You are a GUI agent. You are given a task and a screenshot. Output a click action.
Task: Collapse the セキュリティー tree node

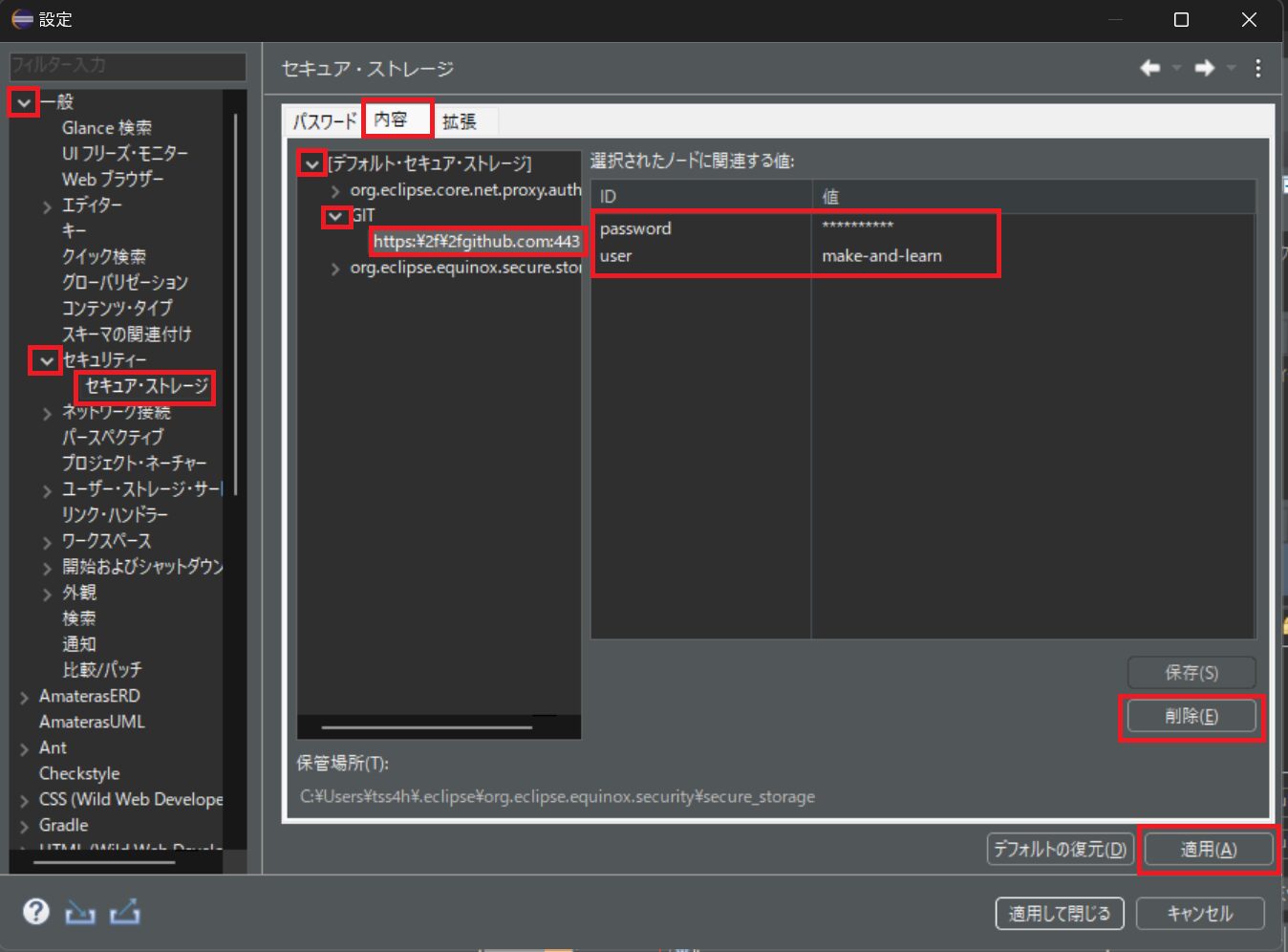pos(47,360)
